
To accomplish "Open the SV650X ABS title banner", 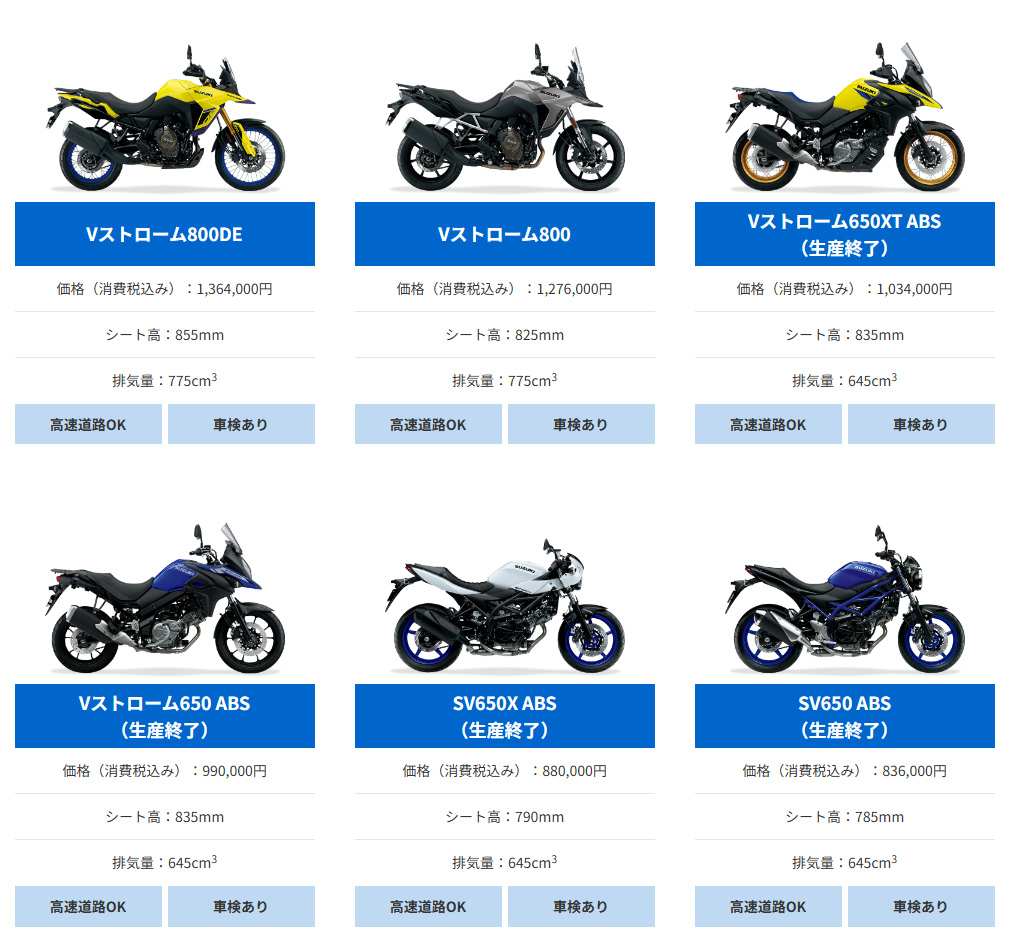I will [505, 716].
